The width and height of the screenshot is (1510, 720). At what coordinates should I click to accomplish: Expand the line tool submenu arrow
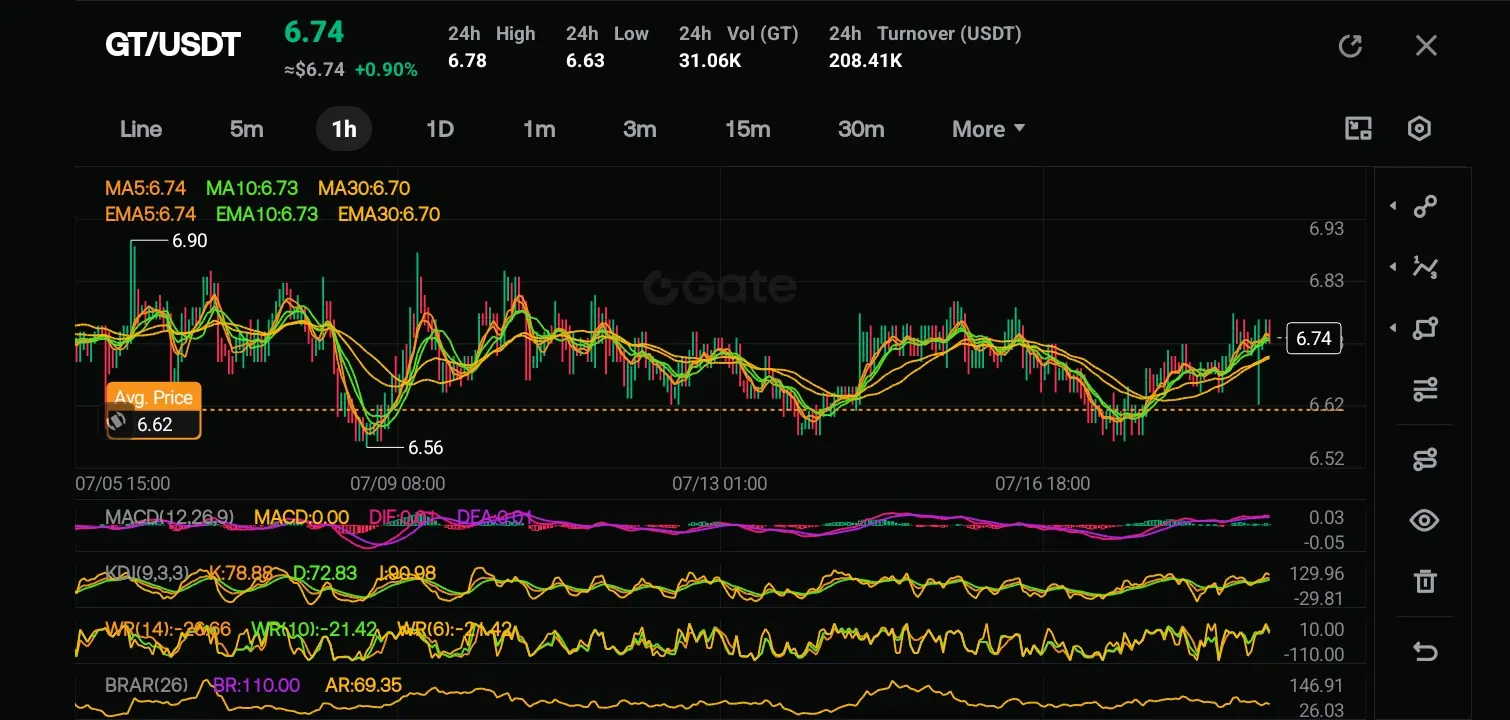pos(1393,206)
